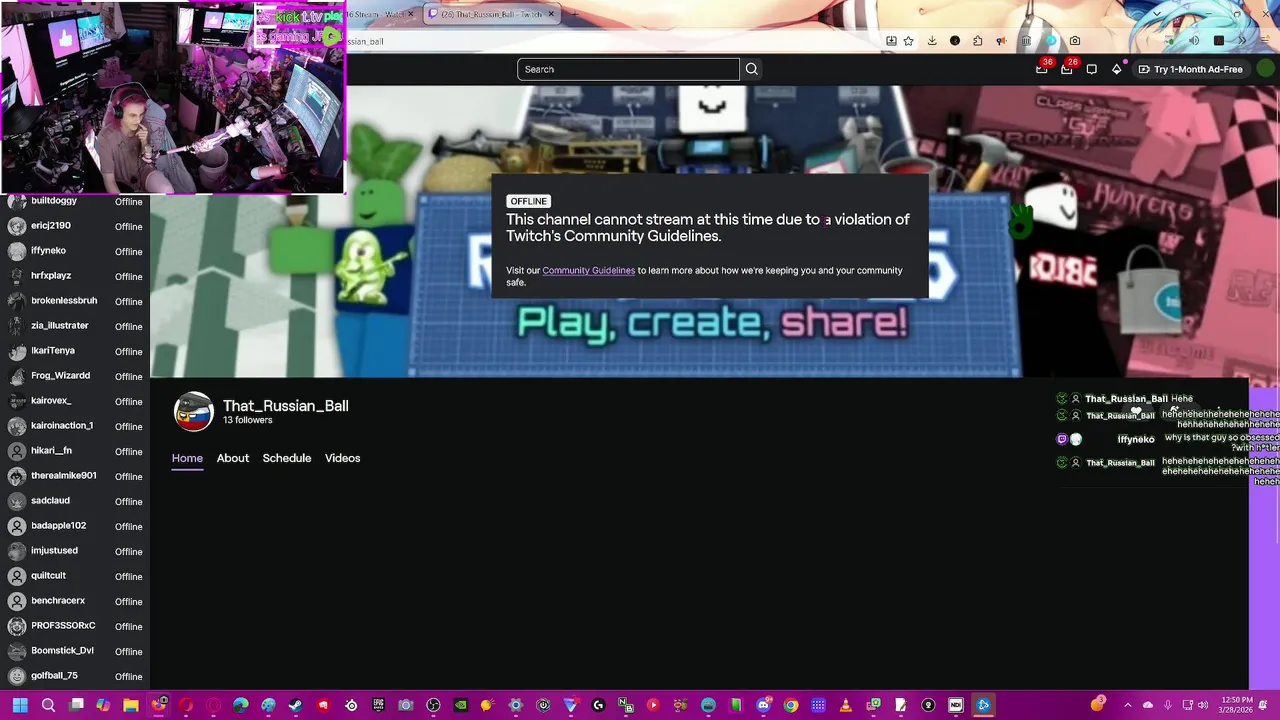1280x720 pixels.
Task: Open sadclaud channel in sidebar
Action: click(x=75, y=501)
